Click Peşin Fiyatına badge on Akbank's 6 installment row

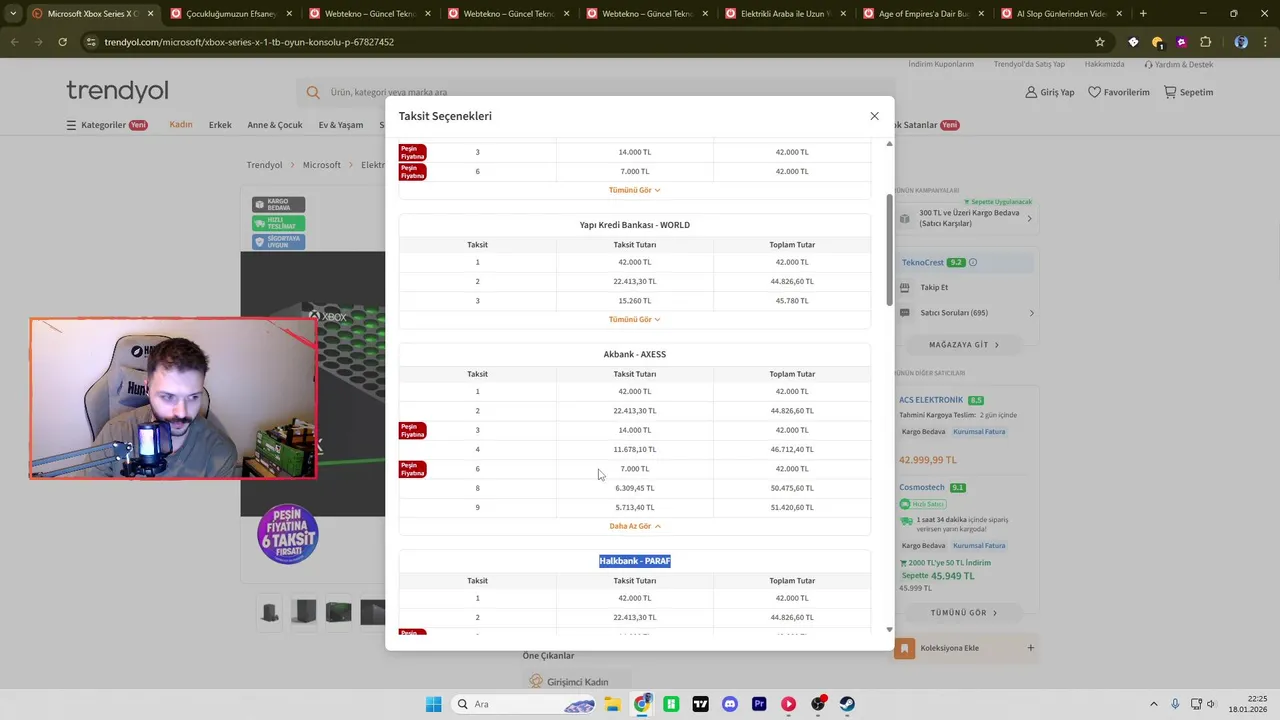pyautogui.click(x=413, y=469)
